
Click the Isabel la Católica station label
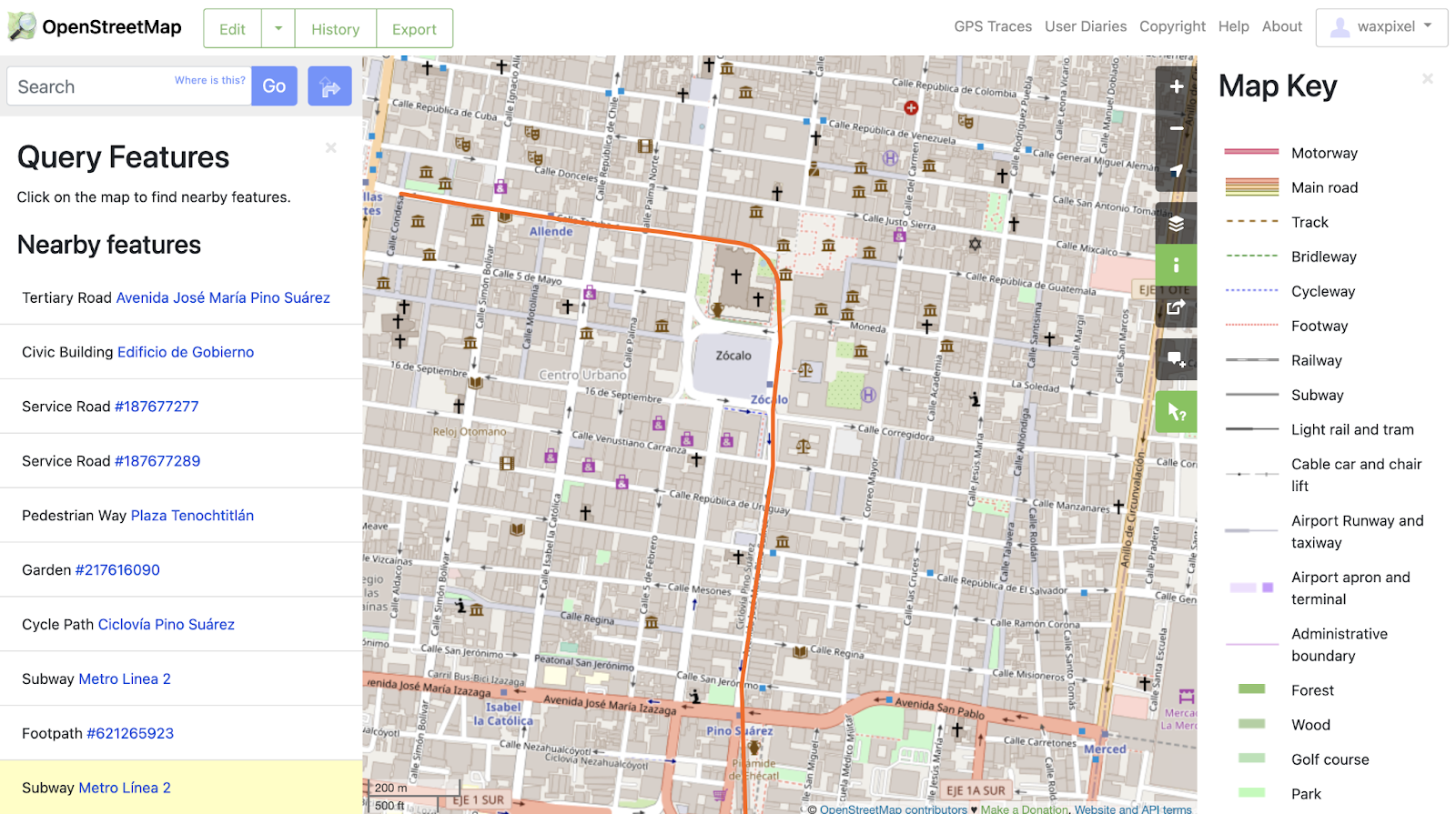click(x=503, y=714)
